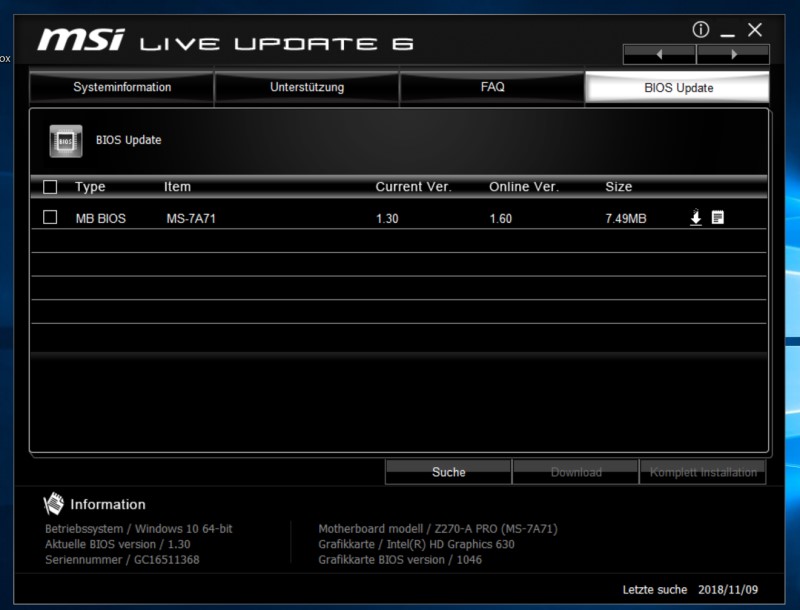Viewport: 800px width, 610px height.
Task: Click the Aktuelle BIOS version line
Action: coord(117,544)
